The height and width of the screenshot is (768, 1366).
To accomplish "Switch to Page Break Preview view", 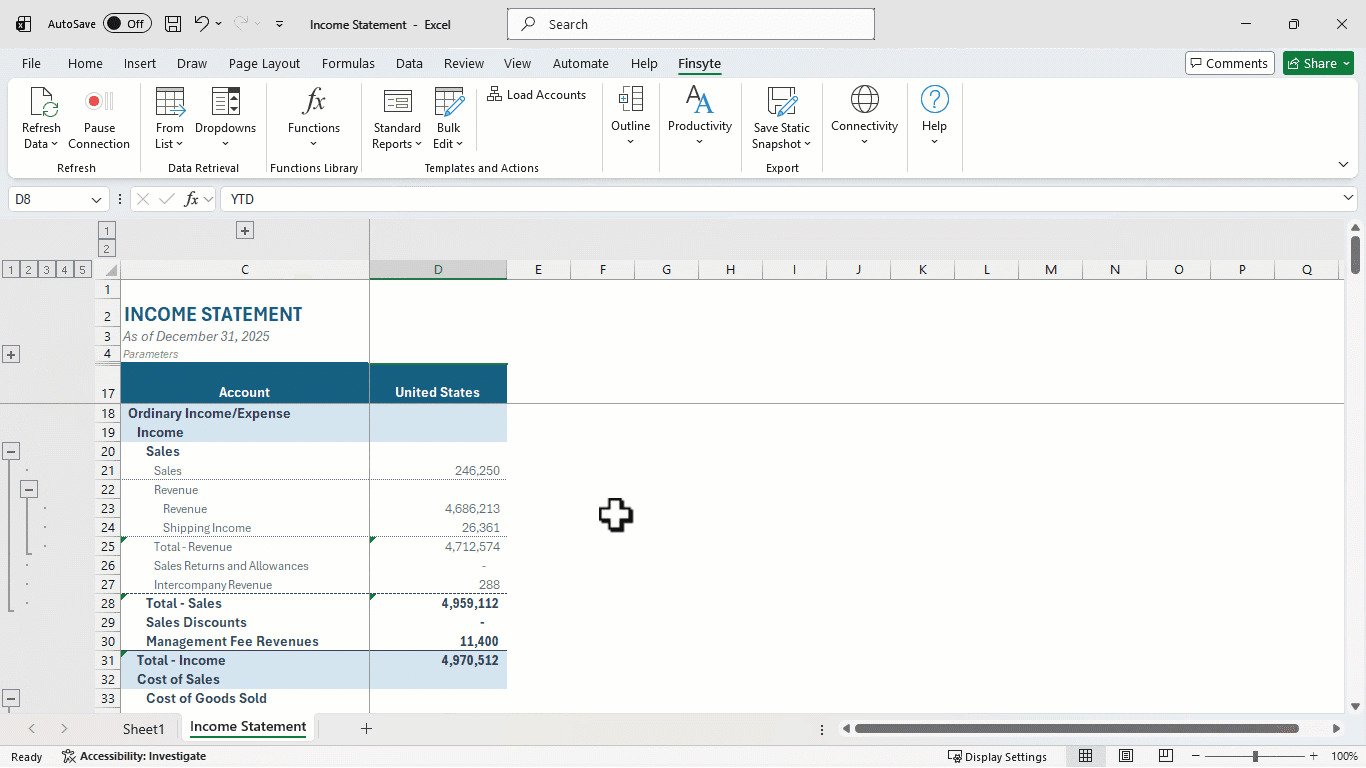I will [x=1165, y=756].
